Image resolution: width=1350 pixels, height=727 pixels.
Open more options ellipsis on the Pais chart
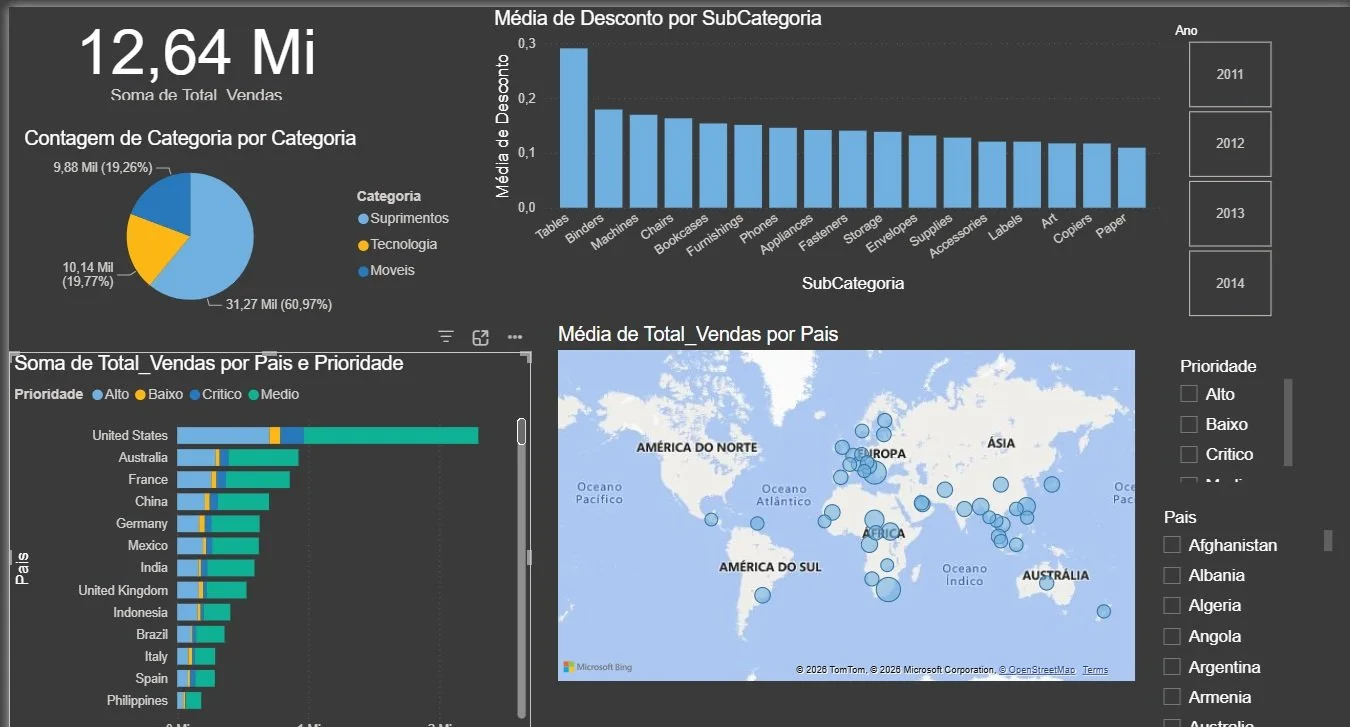pos(515,337)
